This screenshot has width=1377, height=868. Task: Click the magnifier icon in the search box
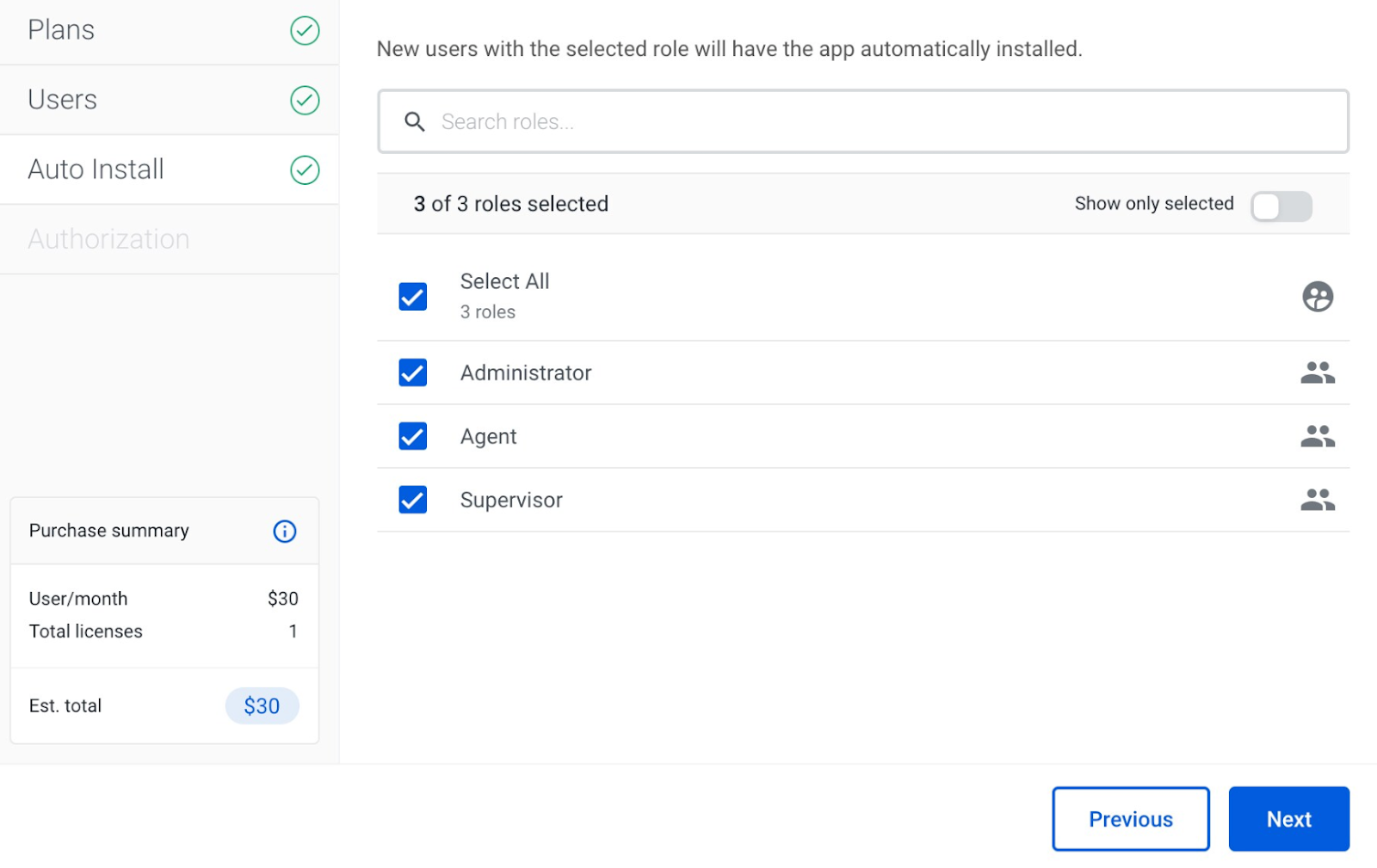pos(415,122)
